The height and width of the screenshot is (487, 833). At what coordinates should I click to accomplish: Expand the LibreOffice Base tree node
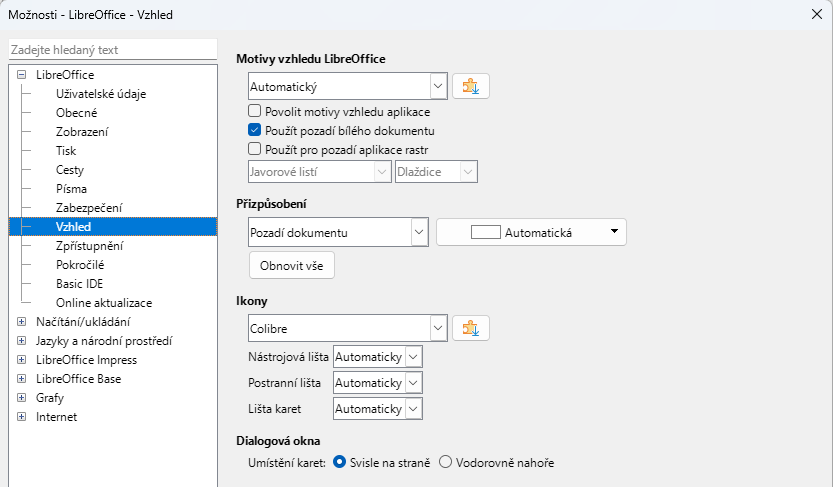tap(21, 379)
